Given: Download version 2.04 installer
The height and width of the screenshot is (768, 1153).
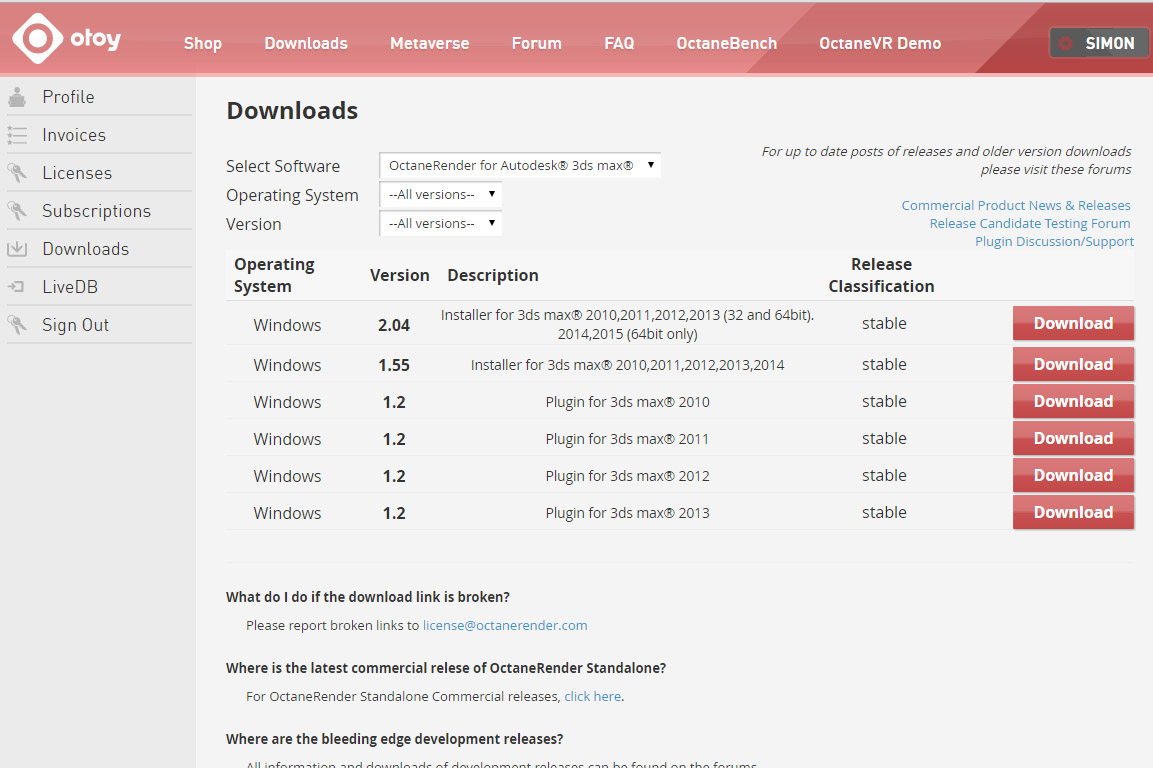Looking at the screenshot, I should pos(1073,324).
